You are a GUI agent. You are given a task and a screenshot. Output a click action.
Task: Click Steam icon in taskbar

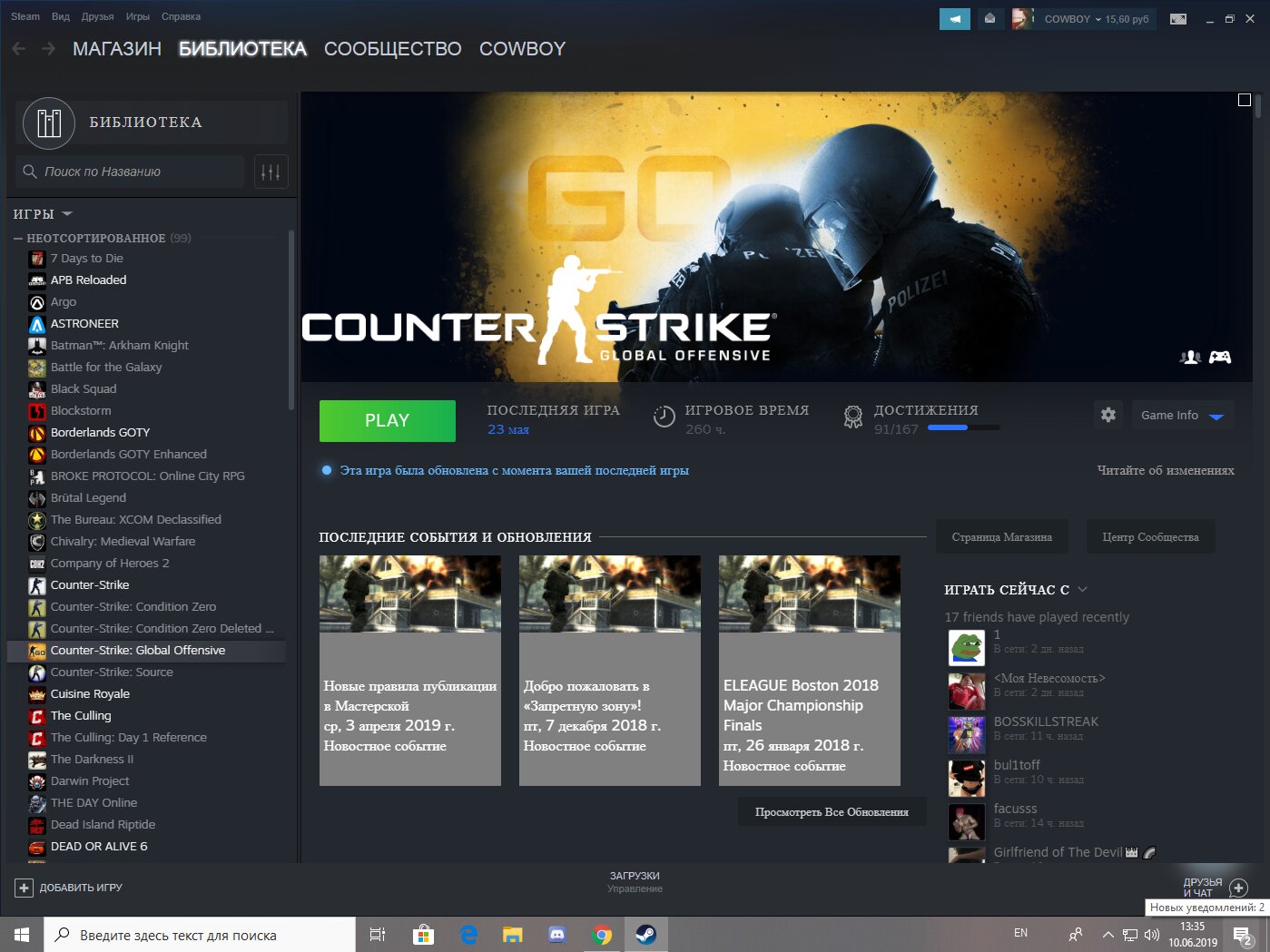646,934
